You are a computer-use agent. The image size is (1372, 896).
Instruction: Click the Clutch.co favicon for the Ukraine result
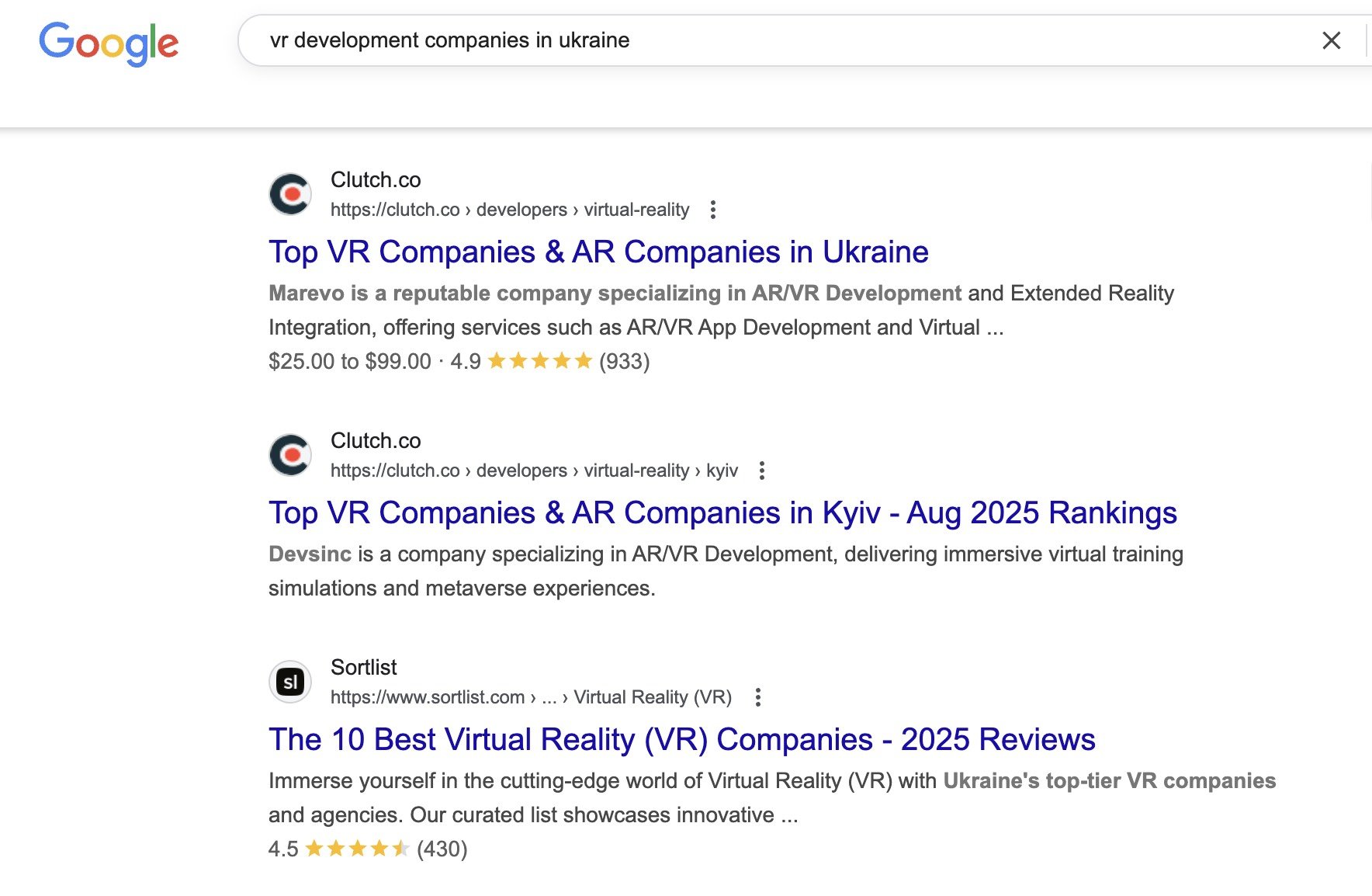point(290,194)
